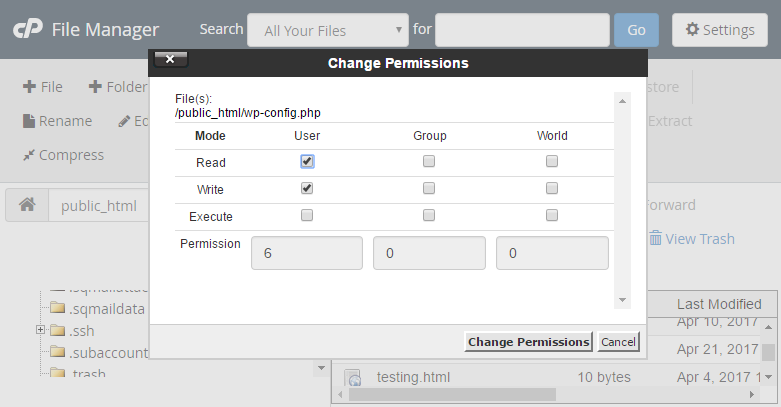781x407 pixels.
Task: Open the All Your Files search dropdown
Action: (x=328, y=31)
